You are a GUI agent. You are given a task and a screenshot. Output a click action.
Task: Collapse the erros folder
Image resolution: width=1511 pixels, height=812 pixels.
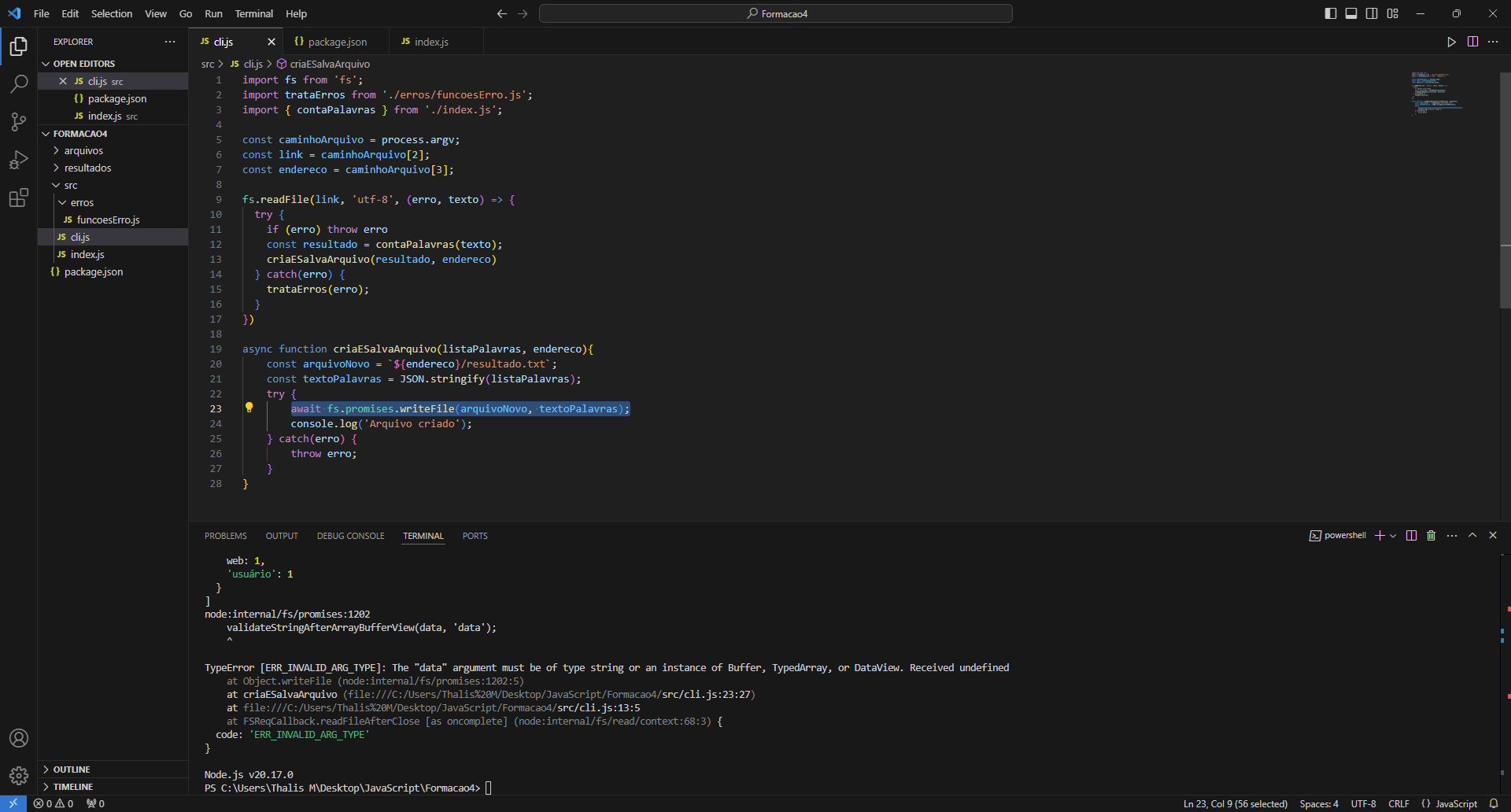click(x=82, y=202)
